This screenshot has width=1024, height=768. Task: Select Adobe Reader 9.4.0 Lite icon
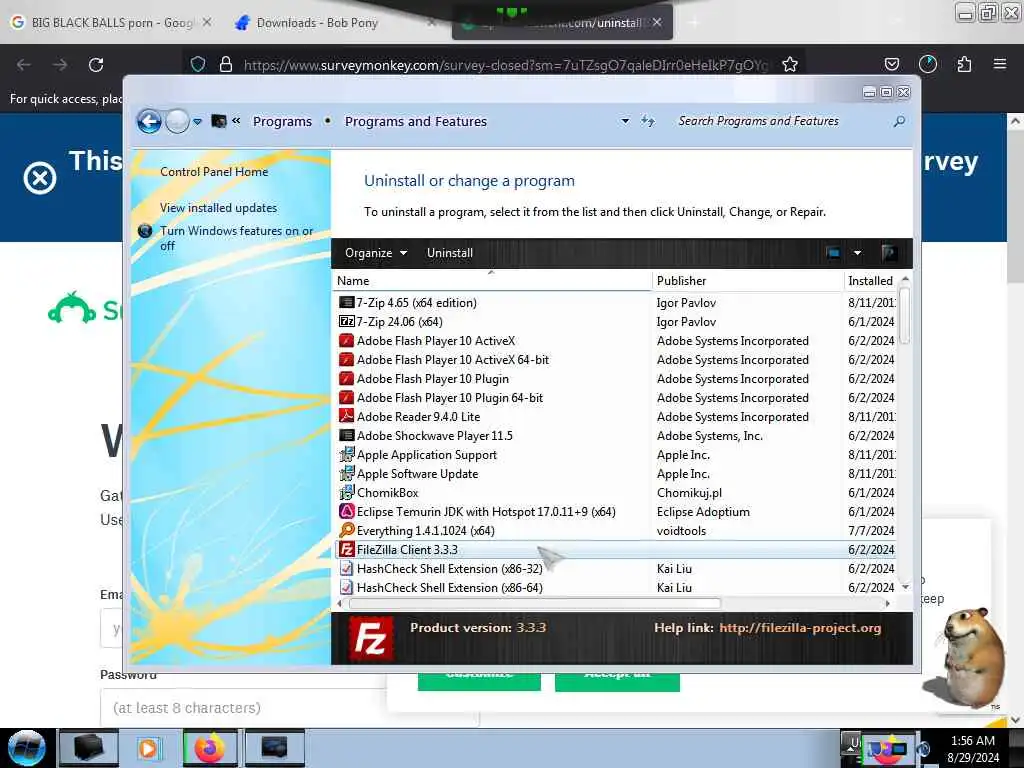[x=346, y=417]
